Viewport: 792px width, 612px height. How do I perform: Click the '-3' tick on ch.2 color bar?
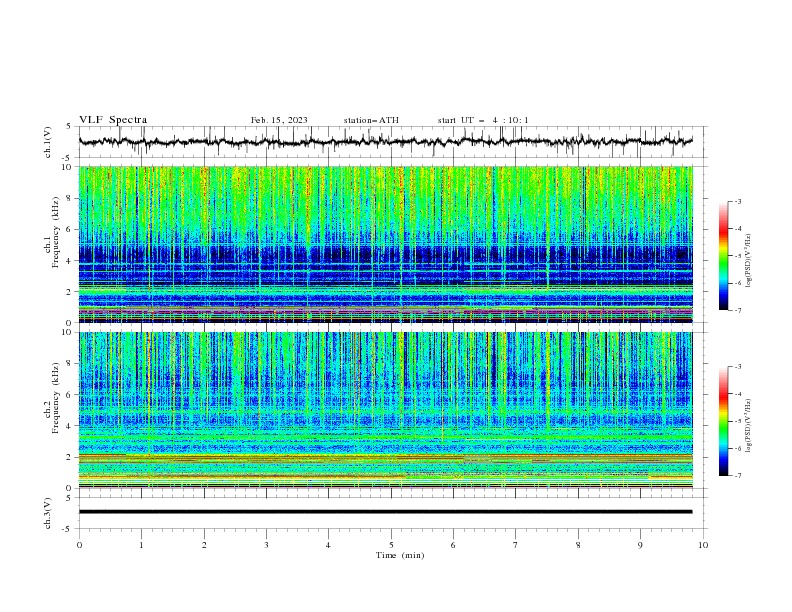click(737, 367)
